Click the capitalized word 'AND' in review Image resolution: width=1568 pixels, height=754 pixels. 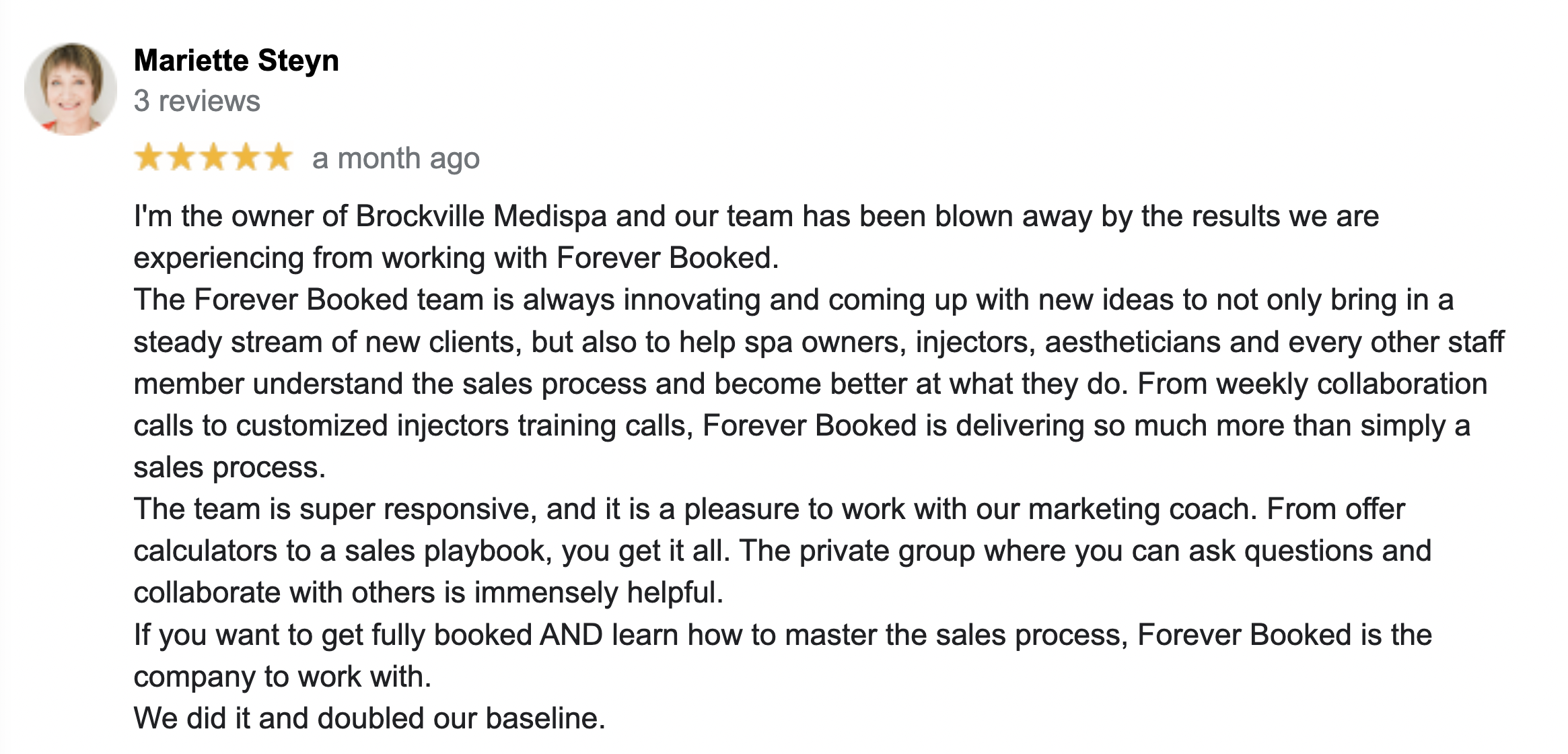(x=571, y=635)
